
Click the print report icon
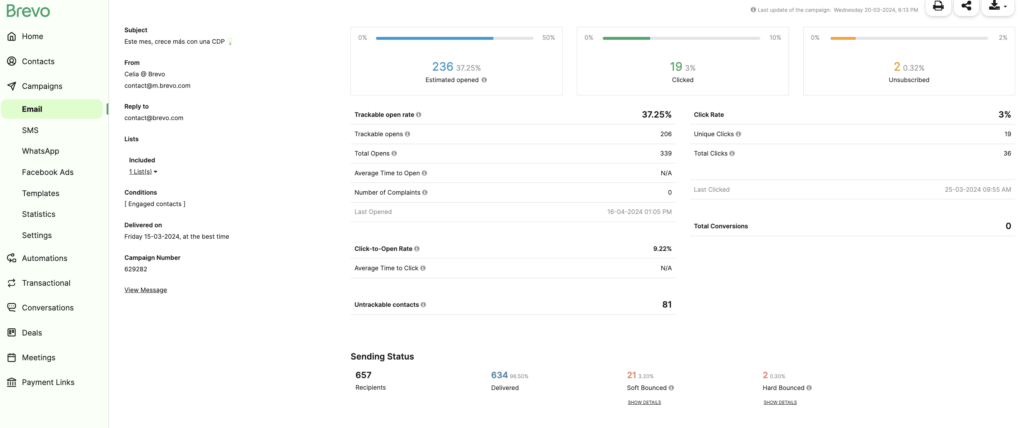[x=938, y=6]
